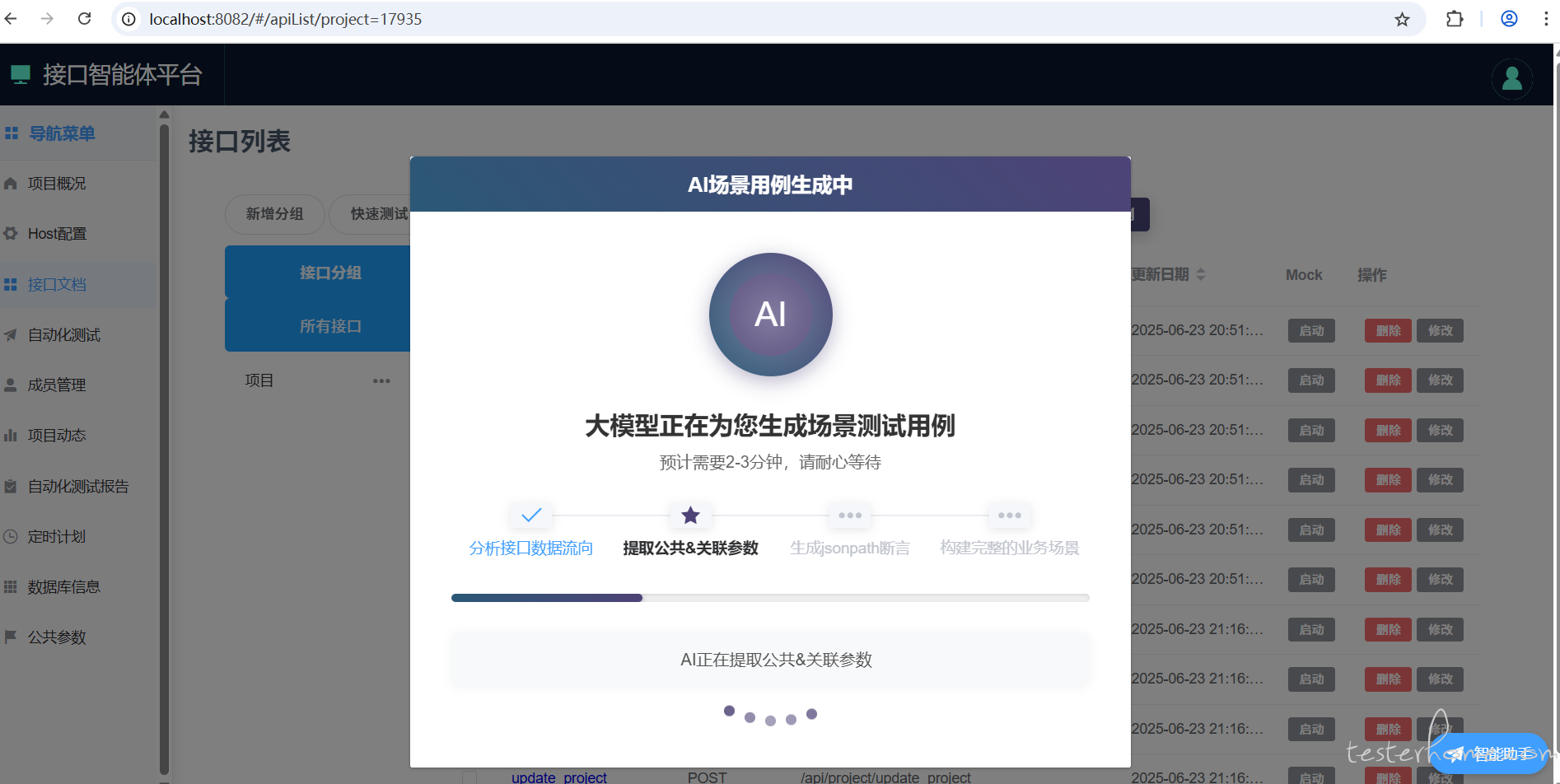Click the 操作 column header
1560x784 pixels.
tap(1372, 275)
